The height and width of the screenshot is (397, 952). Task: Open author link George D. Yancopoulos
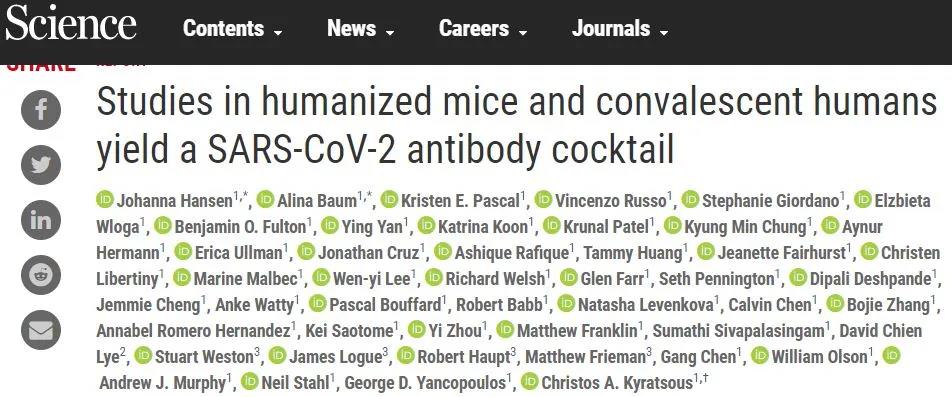[x=425, y=382]
